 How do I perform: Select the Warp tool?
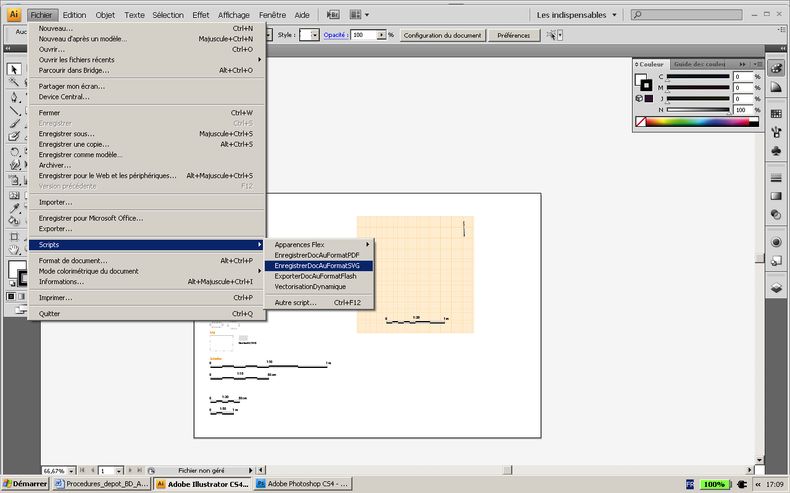[x=14, y=165]
